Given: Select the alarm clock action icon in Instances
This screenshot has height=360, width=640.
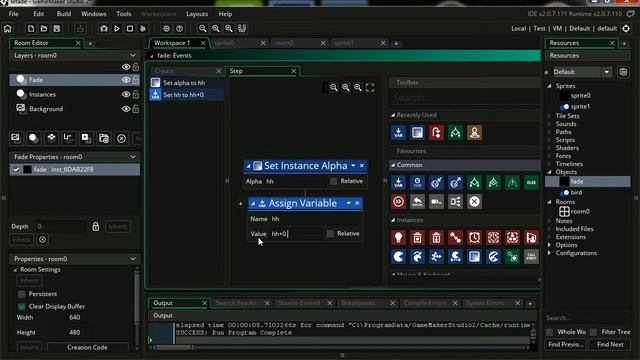Looking at the screenshot, I should pyautogui.click(x=474, y=238).
